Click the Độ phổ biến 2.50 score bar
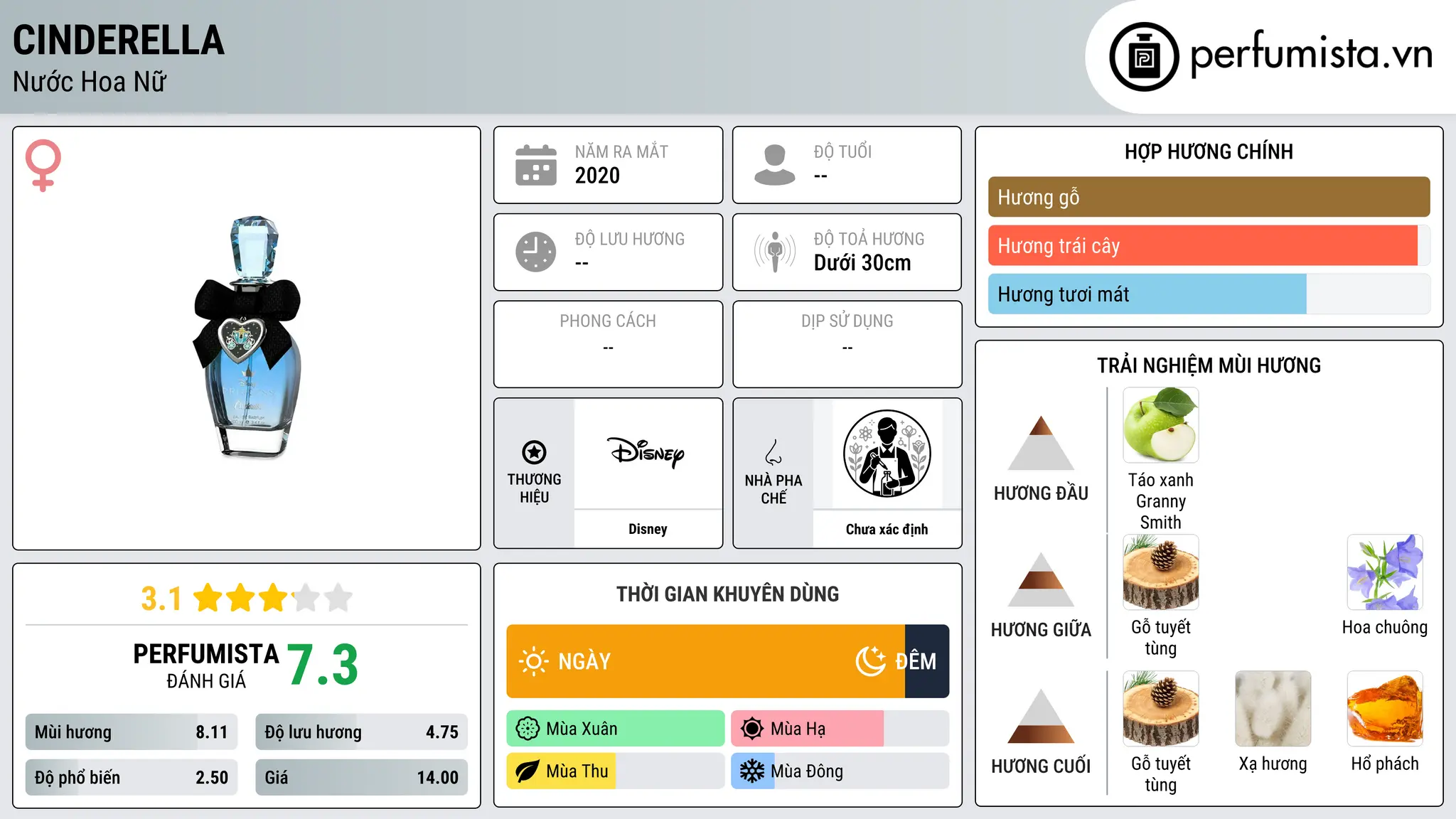Image resolution: width=1456 pixels, height=819 pixels. pyautogui.click(x=132, y=778)
